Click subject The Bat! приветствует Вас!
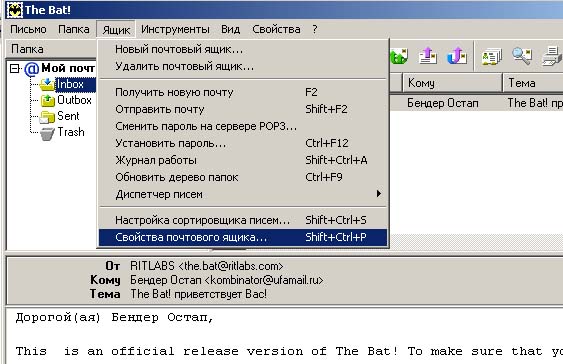Screen dimensions: 563x364 pyautogui.click(x=199, y=294)
